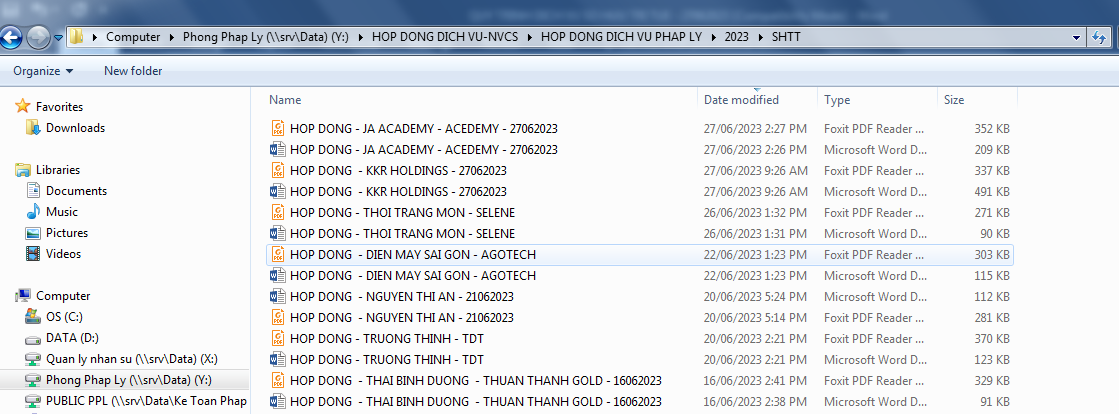
Task: Open the Organize menu
Action: 43,71
